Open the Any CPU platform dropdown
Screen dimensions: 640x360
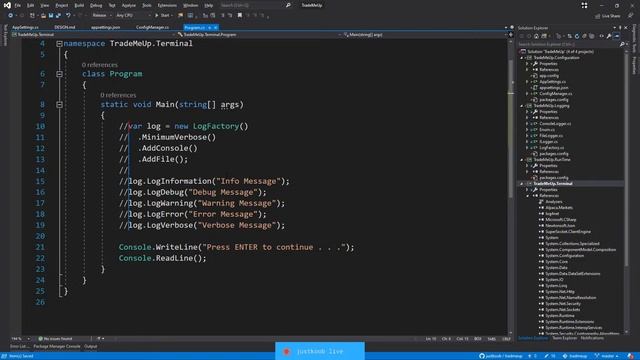(x=133, y=16)
